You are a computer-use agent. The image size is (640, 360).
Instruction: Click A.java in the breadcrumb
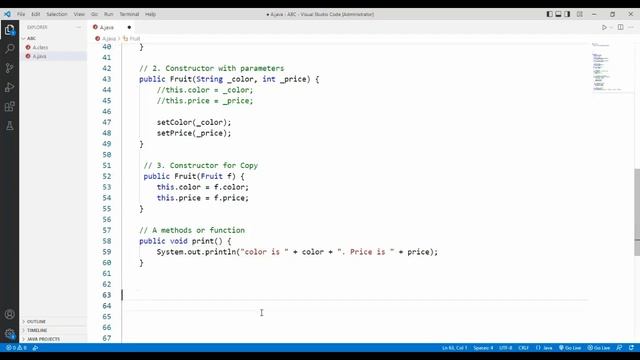[x=109, y=38]
